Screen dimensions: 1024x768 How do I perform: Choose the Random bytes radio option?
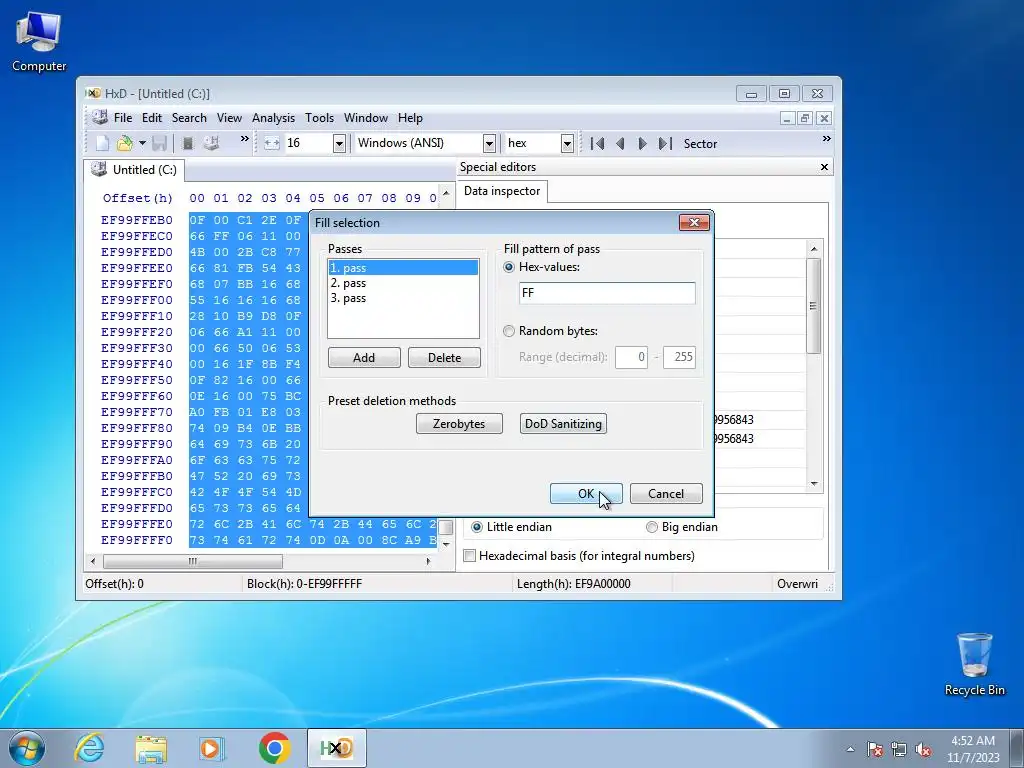click(509, 331)
